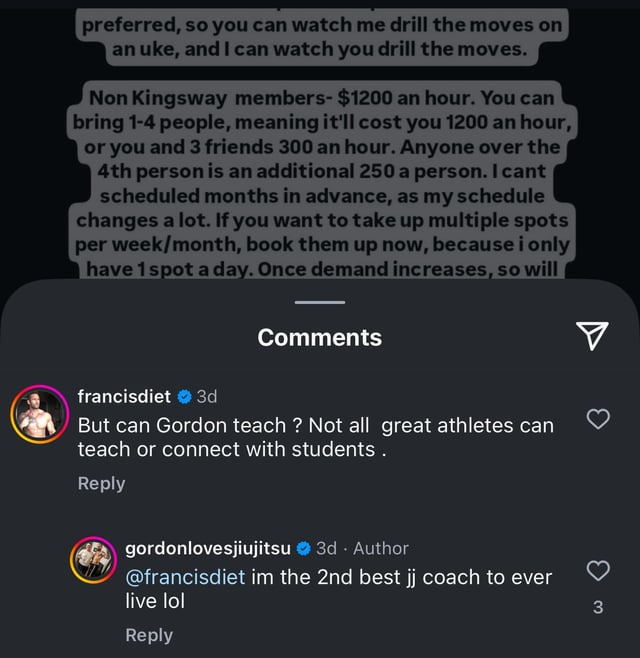Open gordonlovesjiujitsu's profile avatar
The width and height of the screenshot is (640, 658).
(x=94, y=561)
